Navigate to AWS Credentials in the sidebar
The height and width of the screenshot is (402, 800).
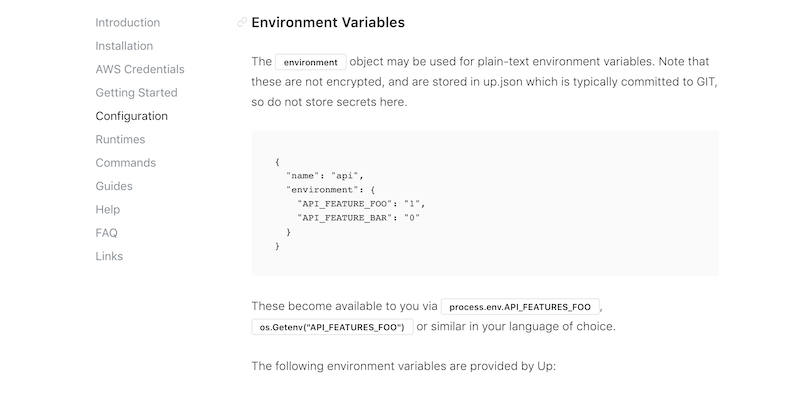pyautogui.click(x=139, y=69)
